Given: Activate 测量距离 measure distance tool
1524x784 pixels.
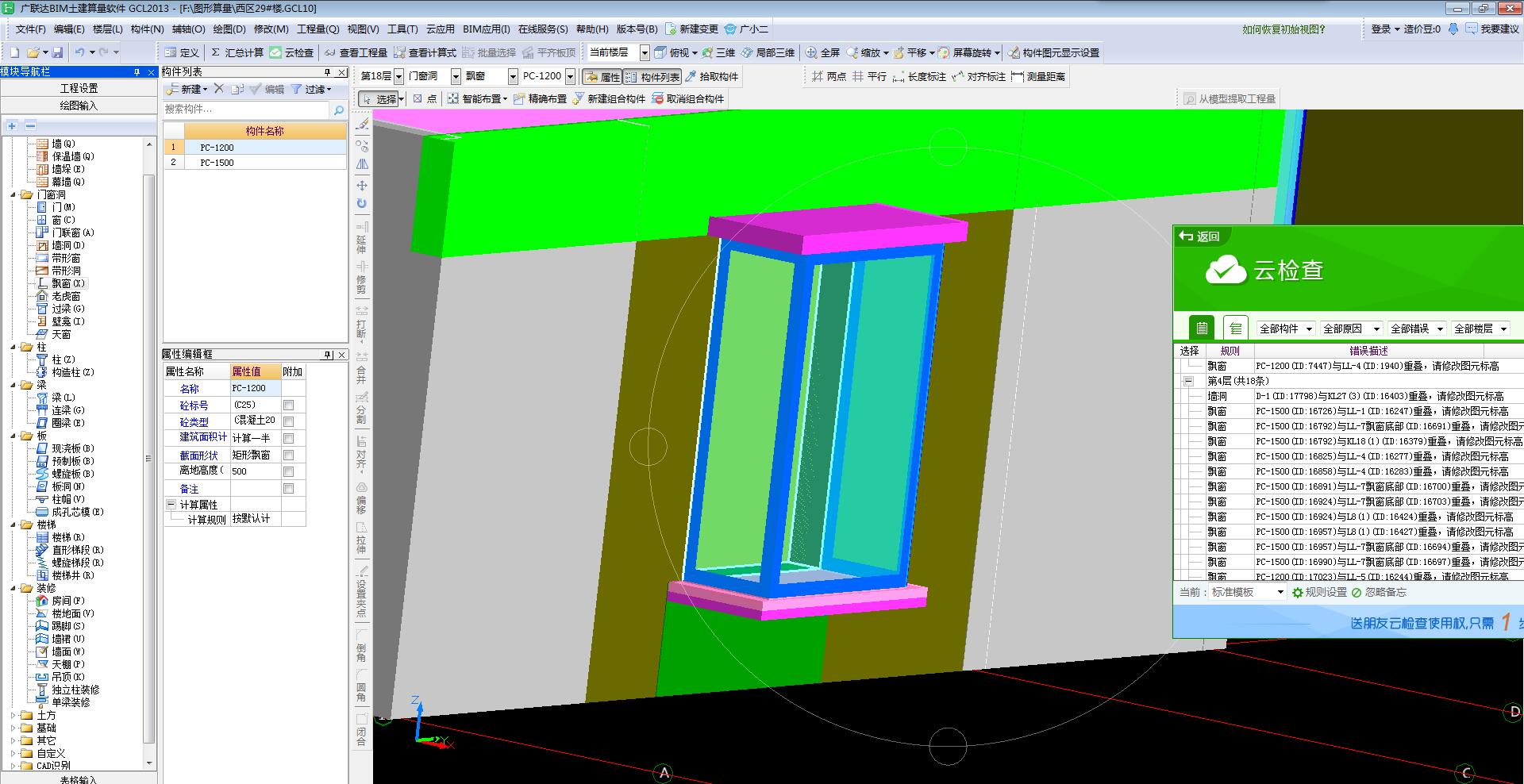Looking at the screenshot, I should [x=1038, y=76].
